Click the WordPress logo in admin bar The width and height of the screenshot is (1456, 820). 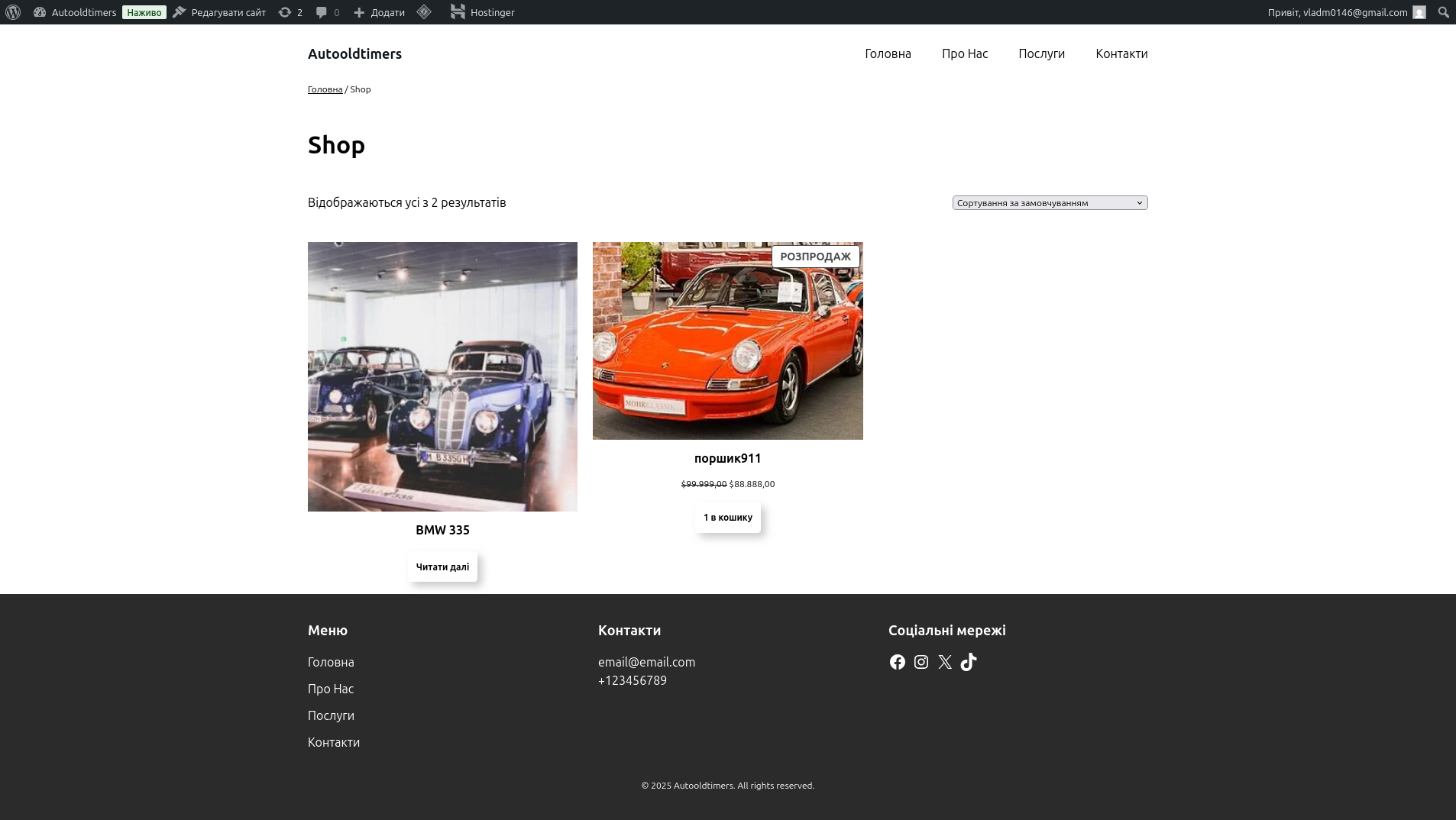coord(13,12)
